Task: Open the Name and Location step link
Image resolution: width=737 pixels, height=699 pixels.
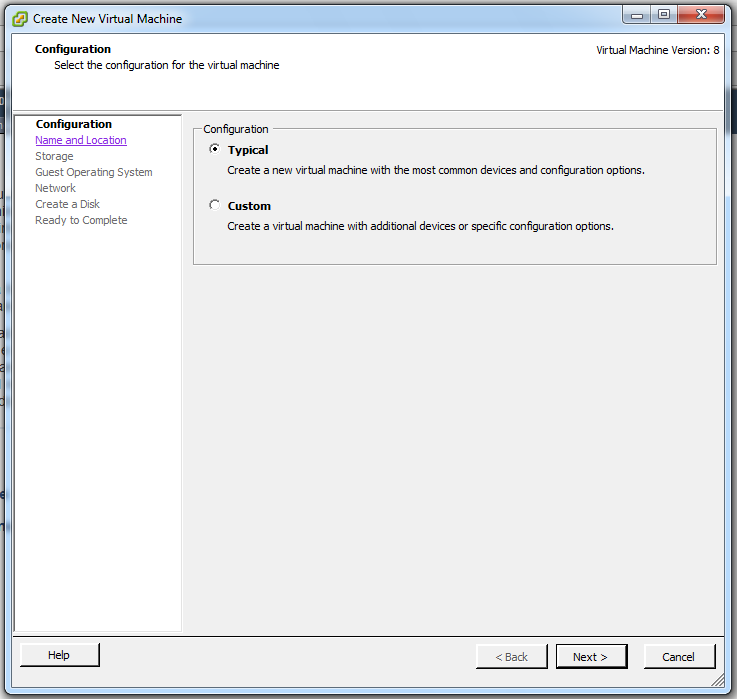Action: pyautogui.click(x=81, y=140)
